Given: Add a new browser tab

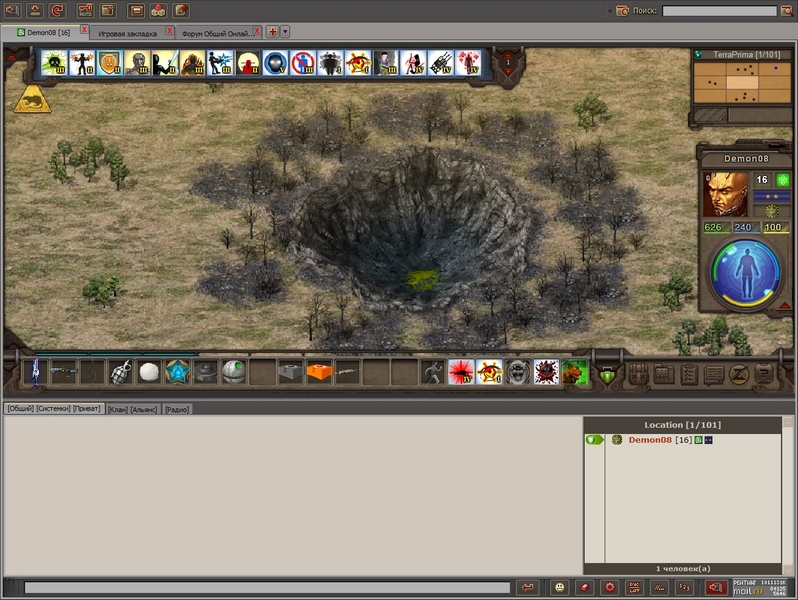Looking at the screenshot, I should click(272, 32).
